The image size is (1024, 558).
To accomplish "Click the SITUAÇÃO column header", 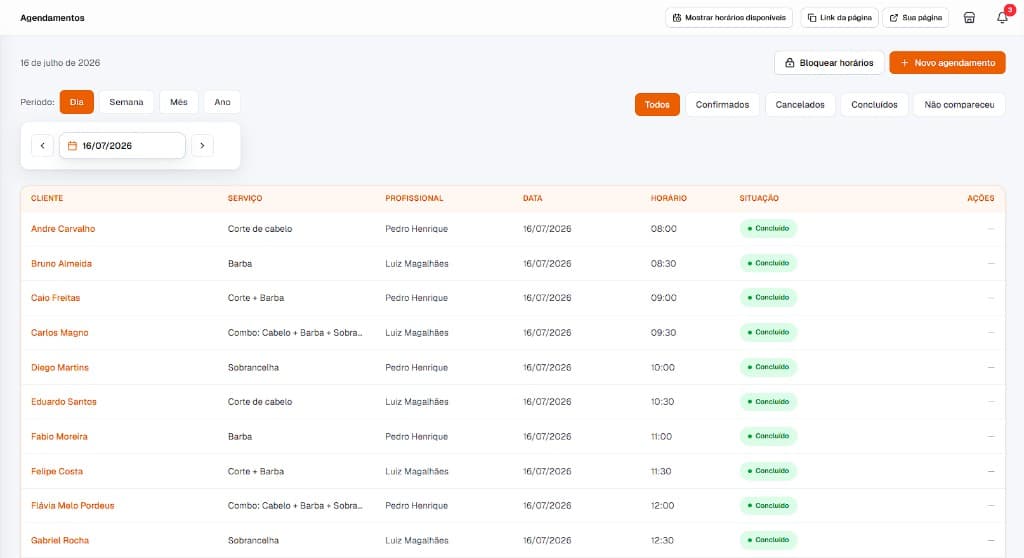I will coord(759,198).
